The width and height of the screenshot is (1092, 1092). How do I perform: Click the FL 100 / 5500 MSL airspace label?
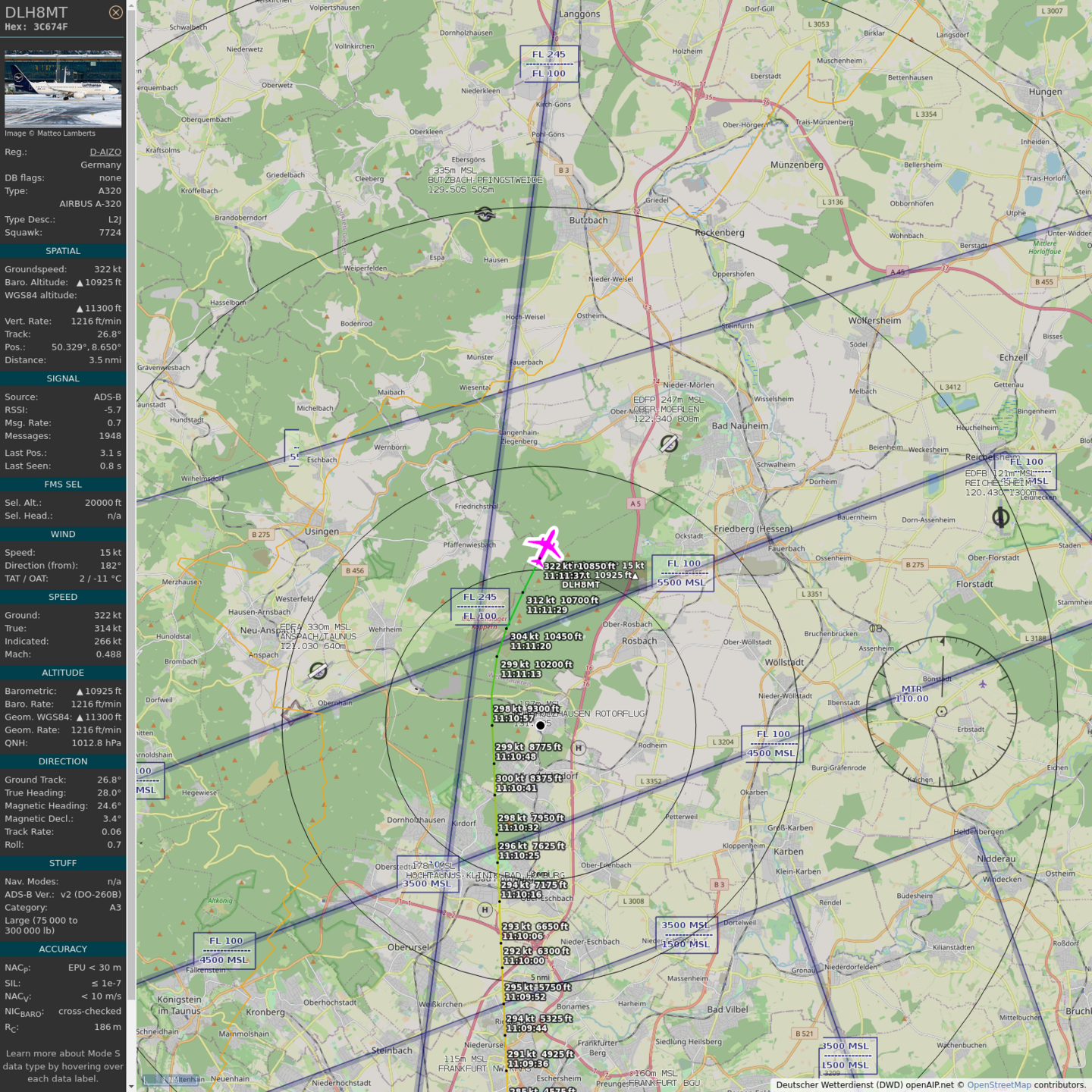point(682,573)
